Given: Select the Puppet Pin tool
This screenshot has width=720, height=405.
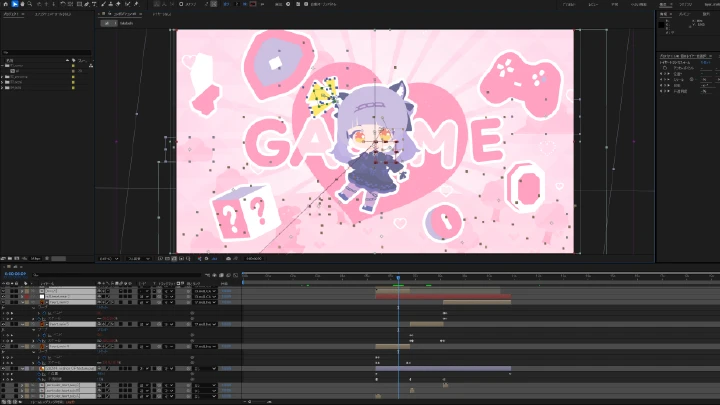Looking at the screenshot, I should [x=136, y=4].
